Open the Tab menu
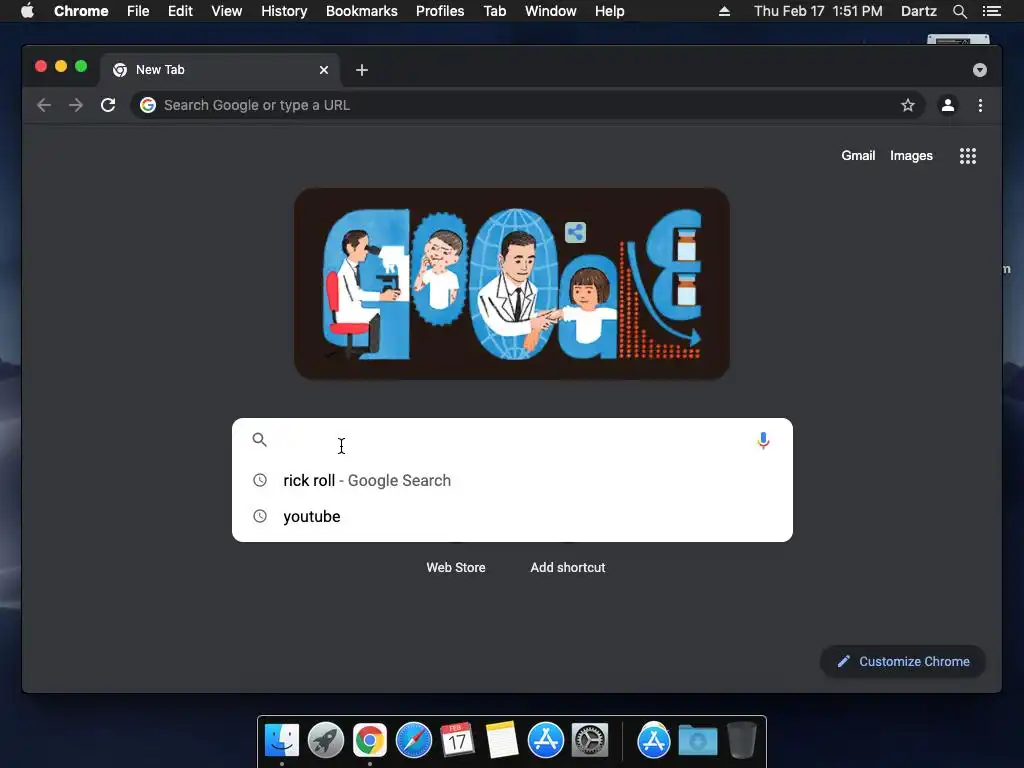This screenshot has height=768, width=1024. (495, 11)
